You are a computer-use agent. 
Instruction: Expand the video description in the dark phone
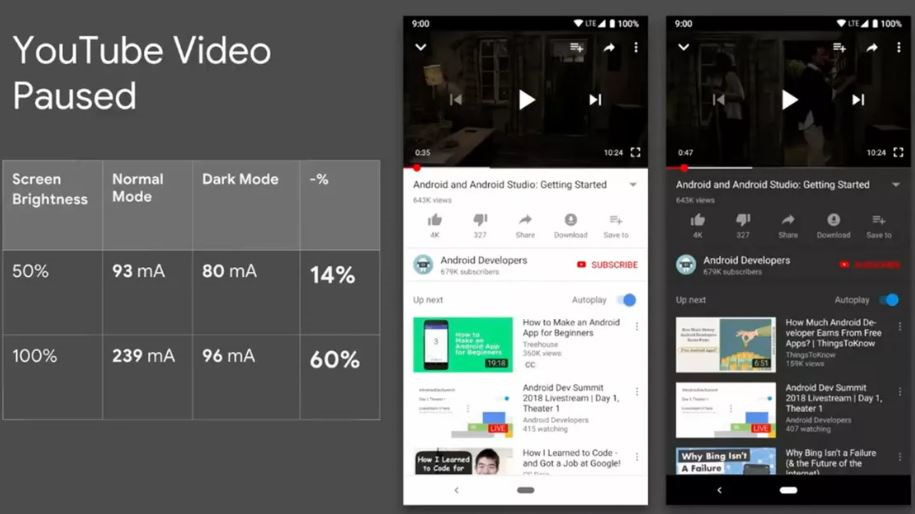pos(896,185)
